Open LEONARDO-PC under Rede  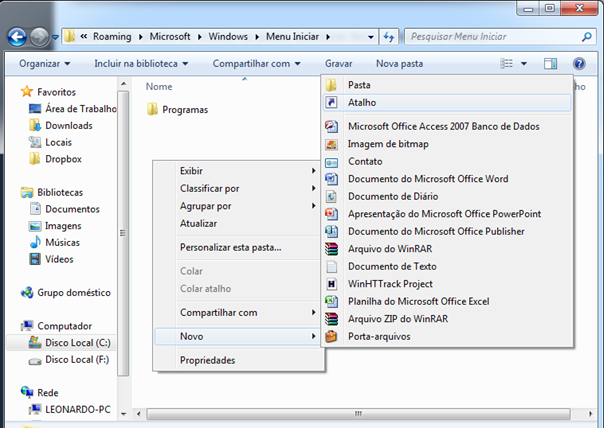[70, 409]
